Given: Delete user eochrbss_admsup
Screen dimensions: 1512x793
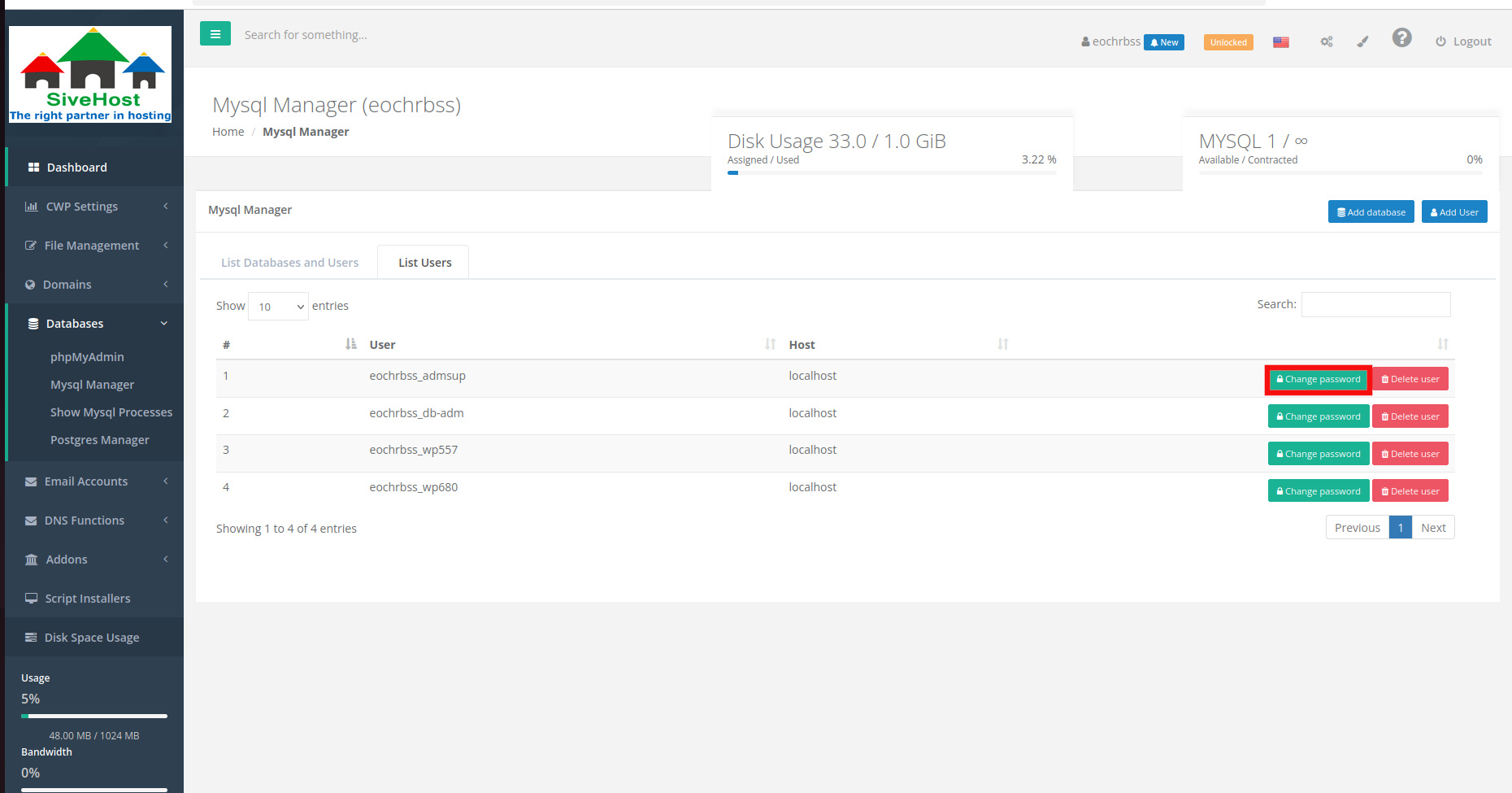Looking at the screenshot, I should click(1410, 379).
